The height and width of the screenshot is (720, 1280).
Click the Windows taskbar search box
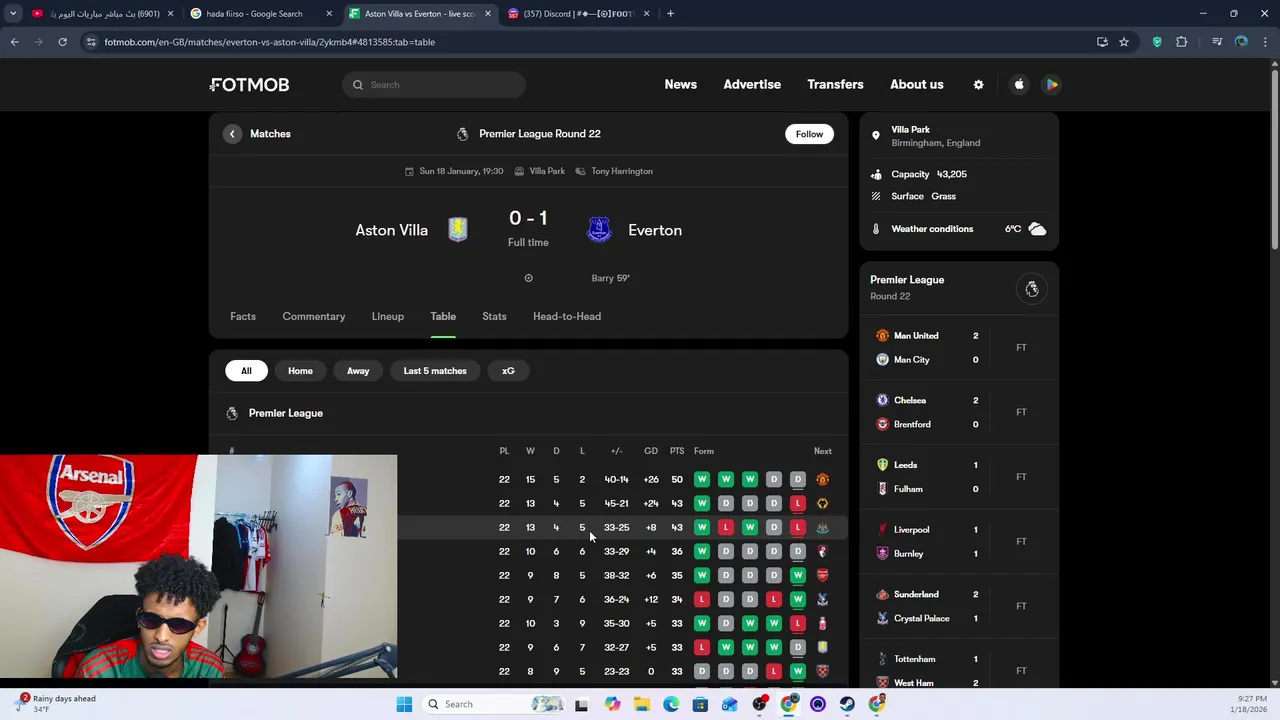[x=492, y=704]
